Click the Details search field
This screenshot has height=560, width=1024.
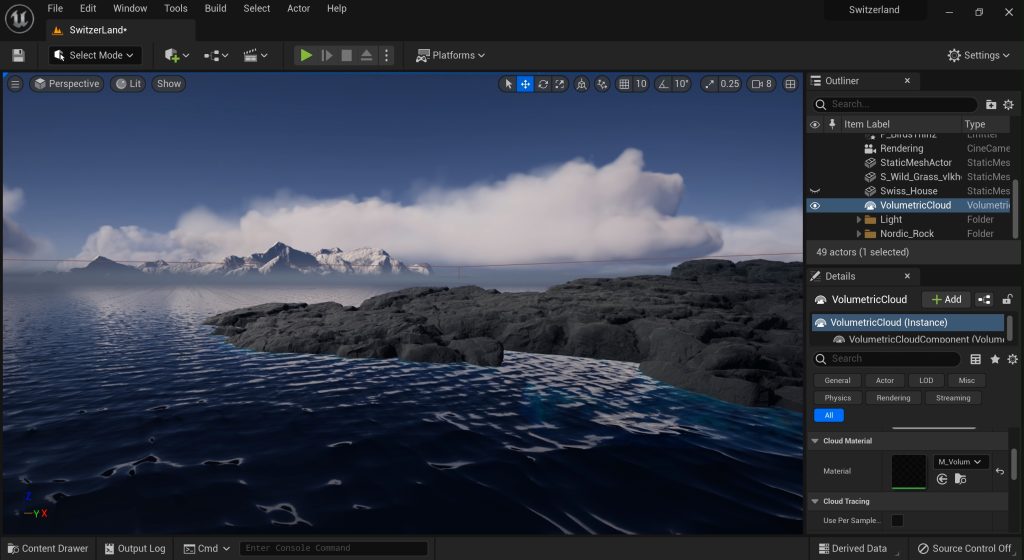887,359
